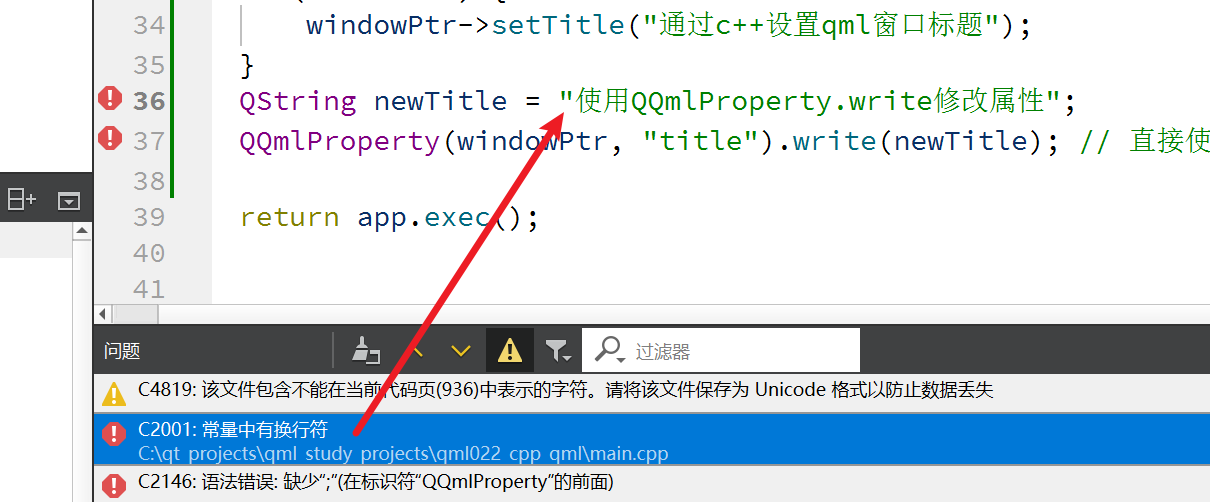
Task: Clear the issues list with broom icon
Action: (367, 350)
